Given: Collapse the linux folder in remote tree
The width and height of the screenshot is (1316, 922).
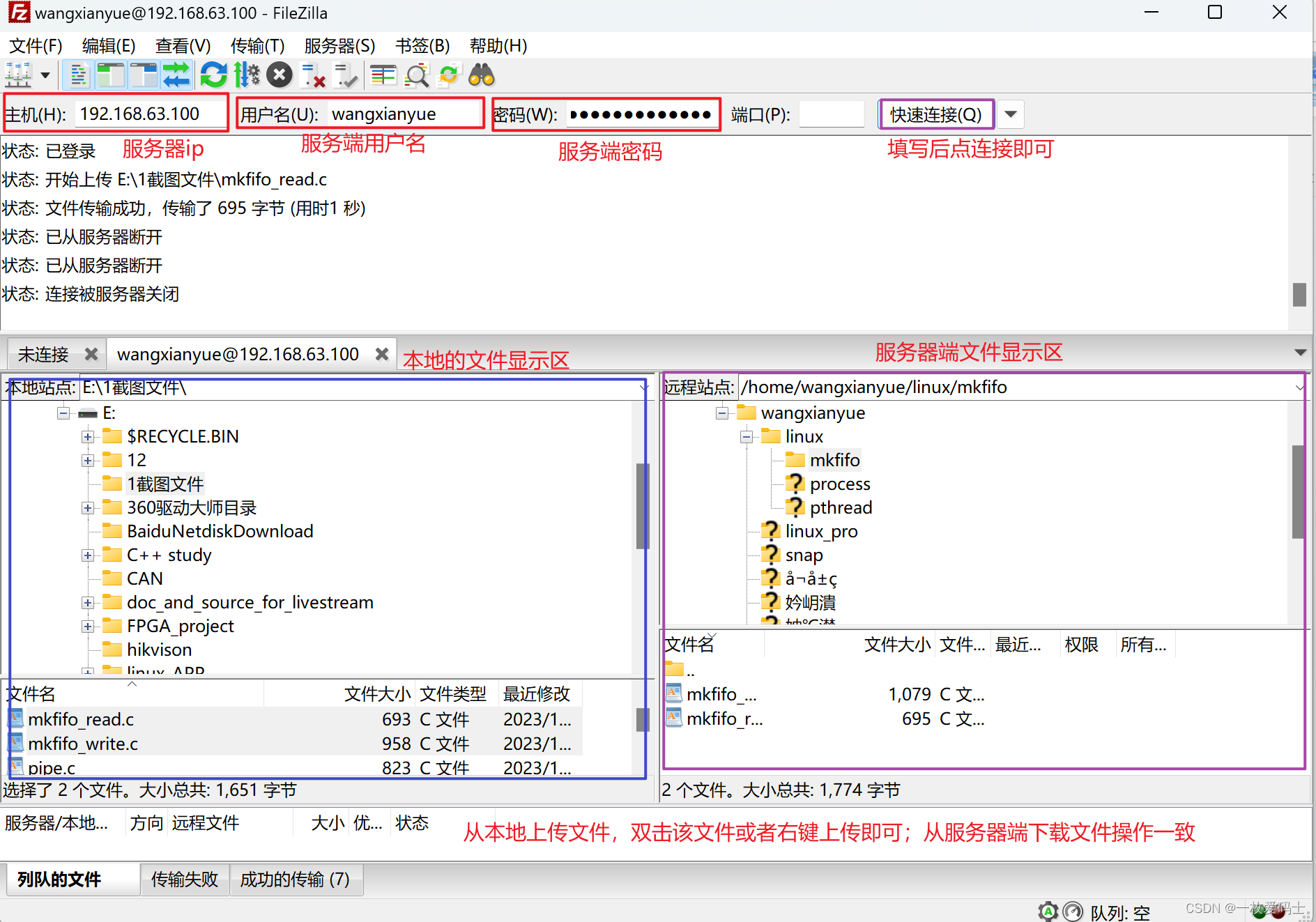Looking at the screenshot, I should tap(746, 436).
